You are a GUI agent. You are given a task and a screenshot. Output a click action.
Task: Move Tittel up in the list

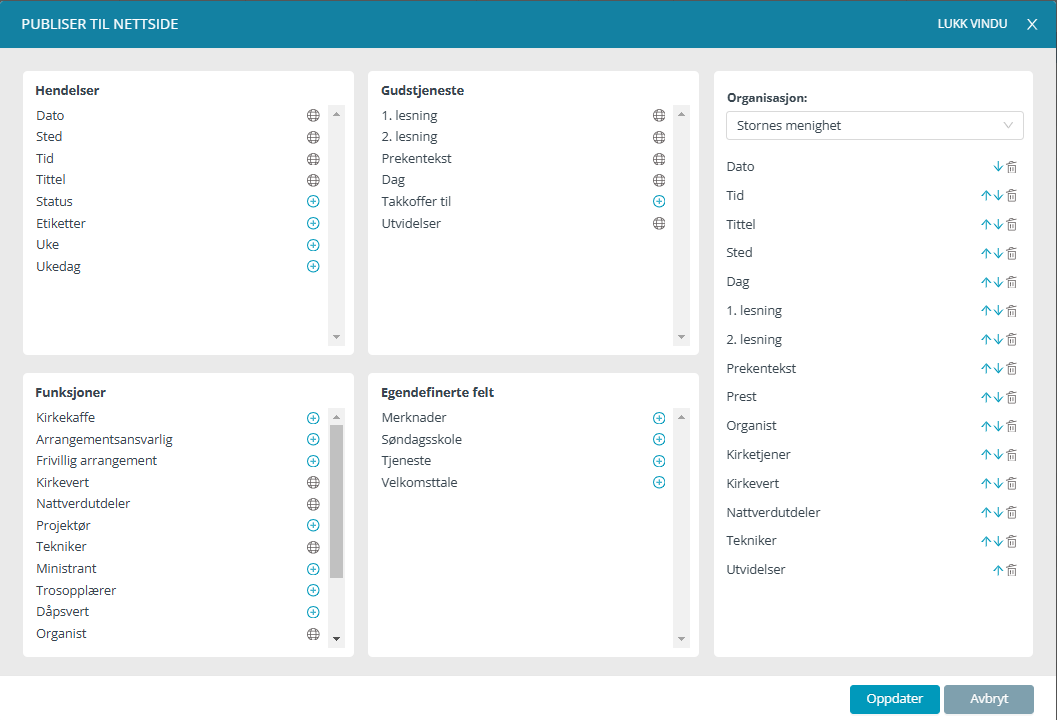[x=985, y=225]
